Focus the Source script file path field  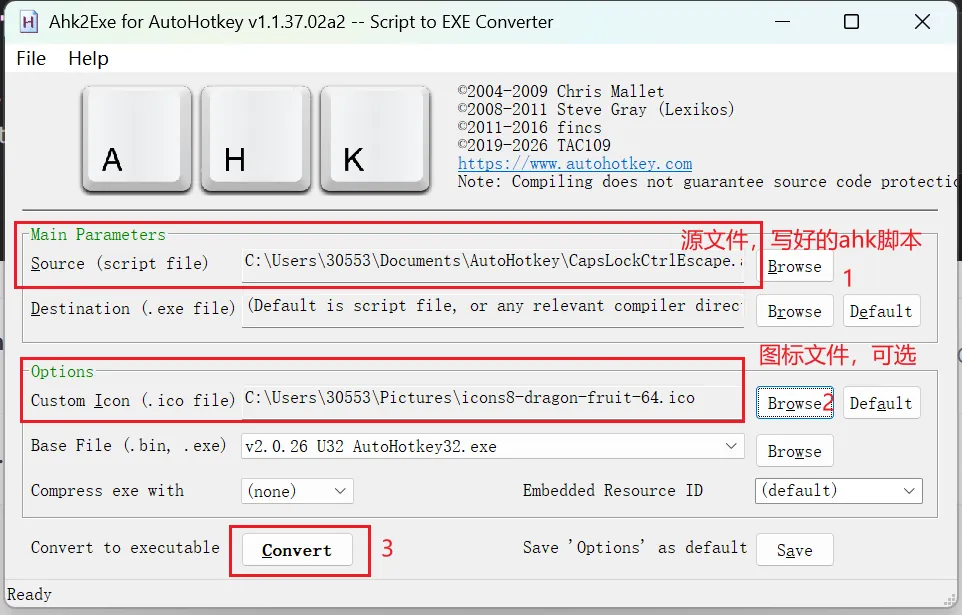[493, 265]
